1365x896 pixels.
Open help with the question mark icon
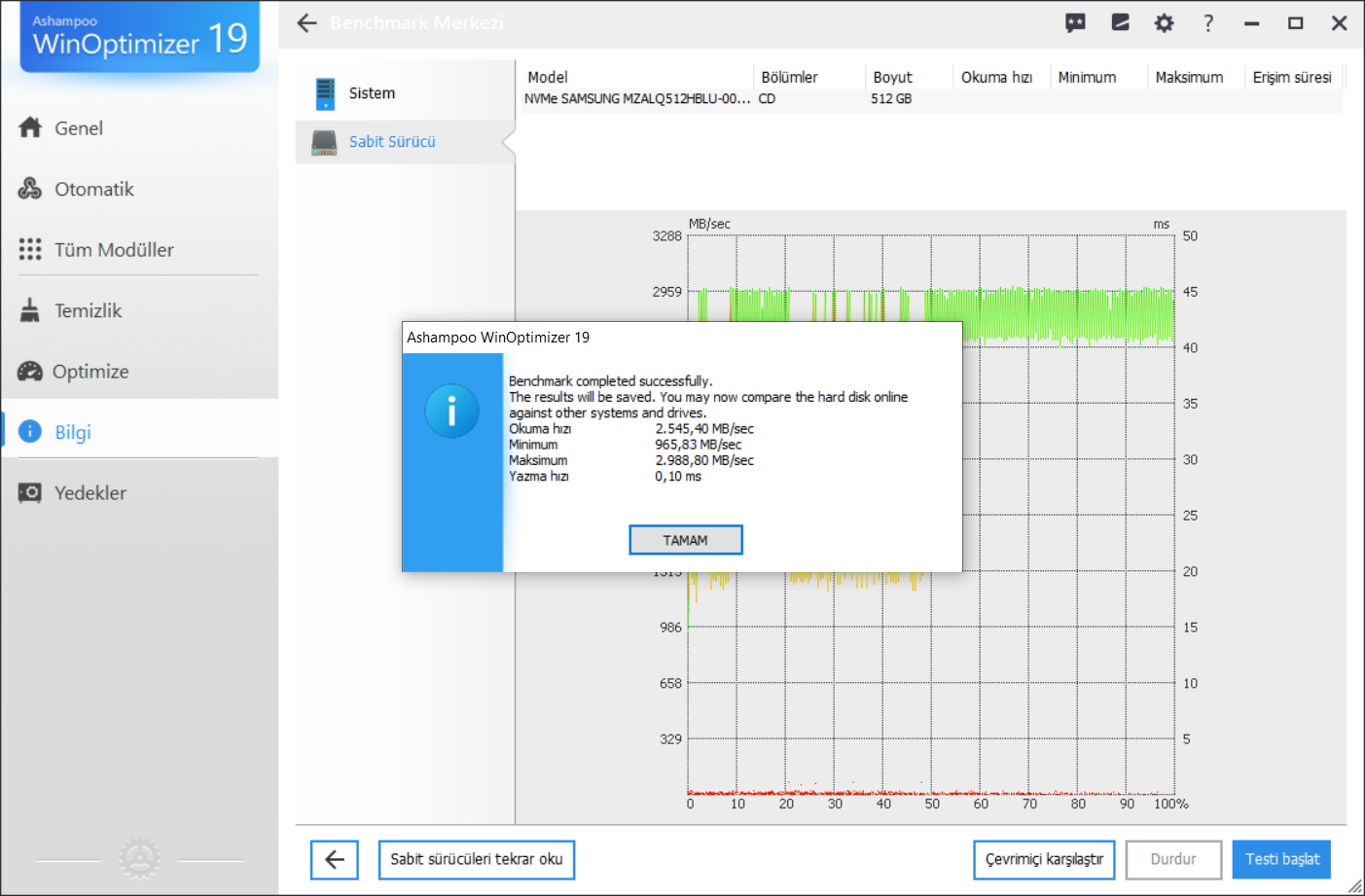pyautogui.click(x=1208, y=23)
